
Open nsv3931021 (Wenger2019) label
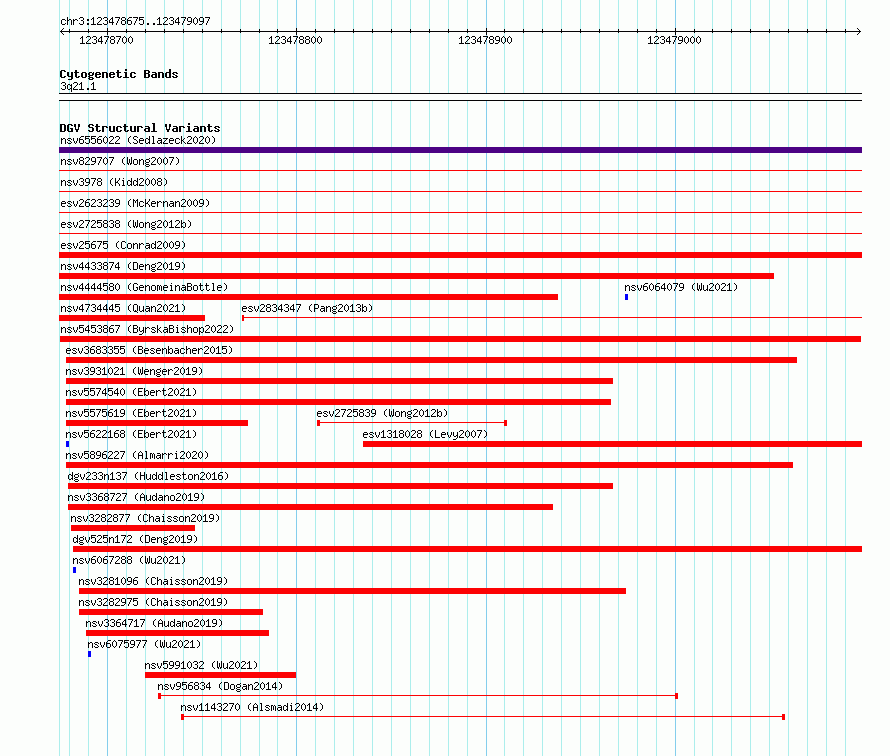click(x=134, y=371)
